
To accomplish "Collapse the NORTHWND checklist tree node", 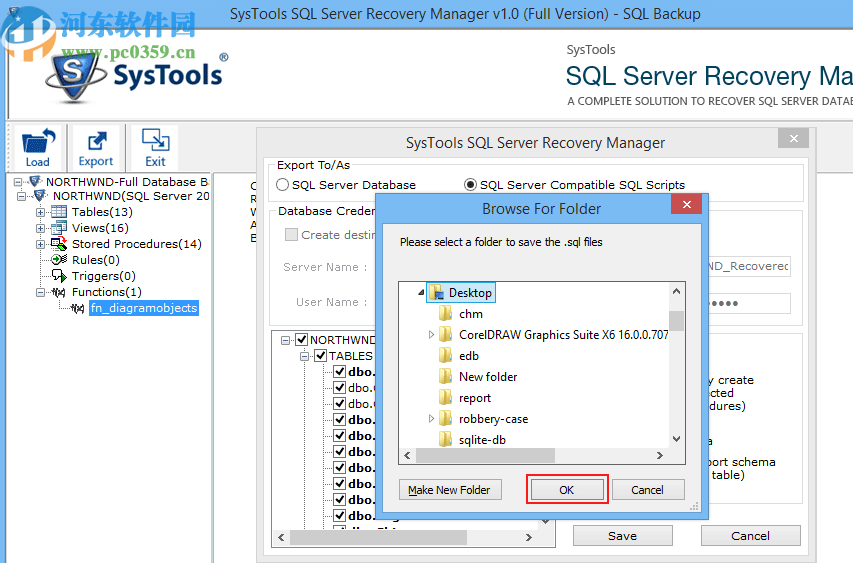I will 286,341.
